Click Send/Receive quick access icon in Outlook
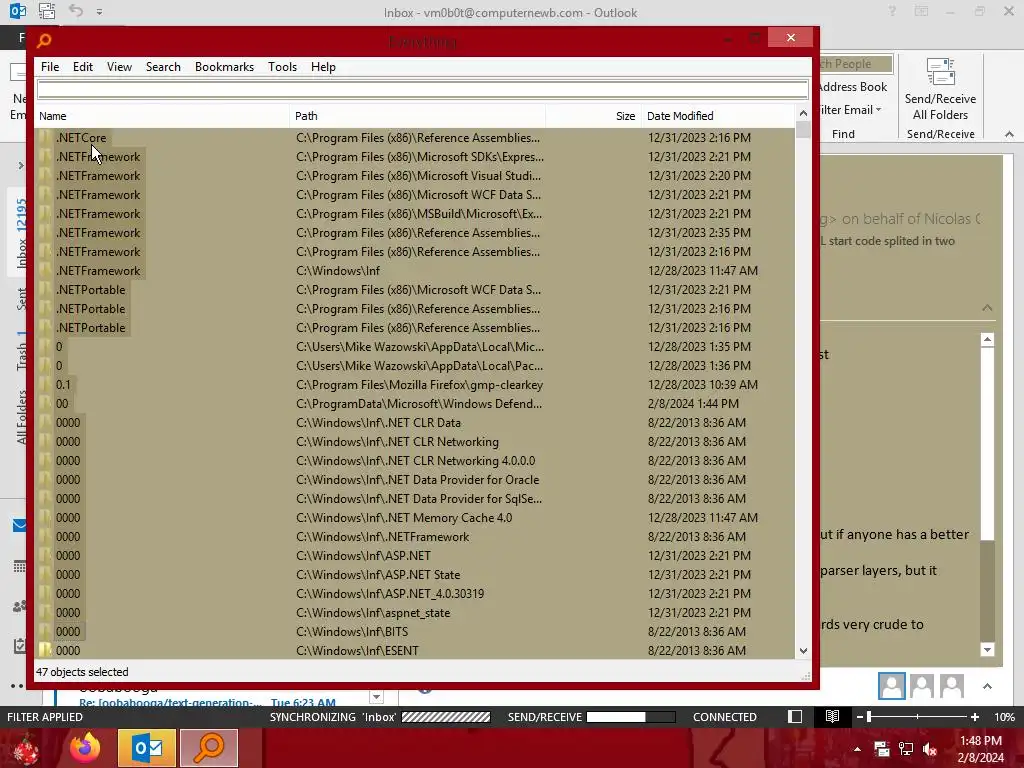 pyautogui.click(x=47, y=11)
